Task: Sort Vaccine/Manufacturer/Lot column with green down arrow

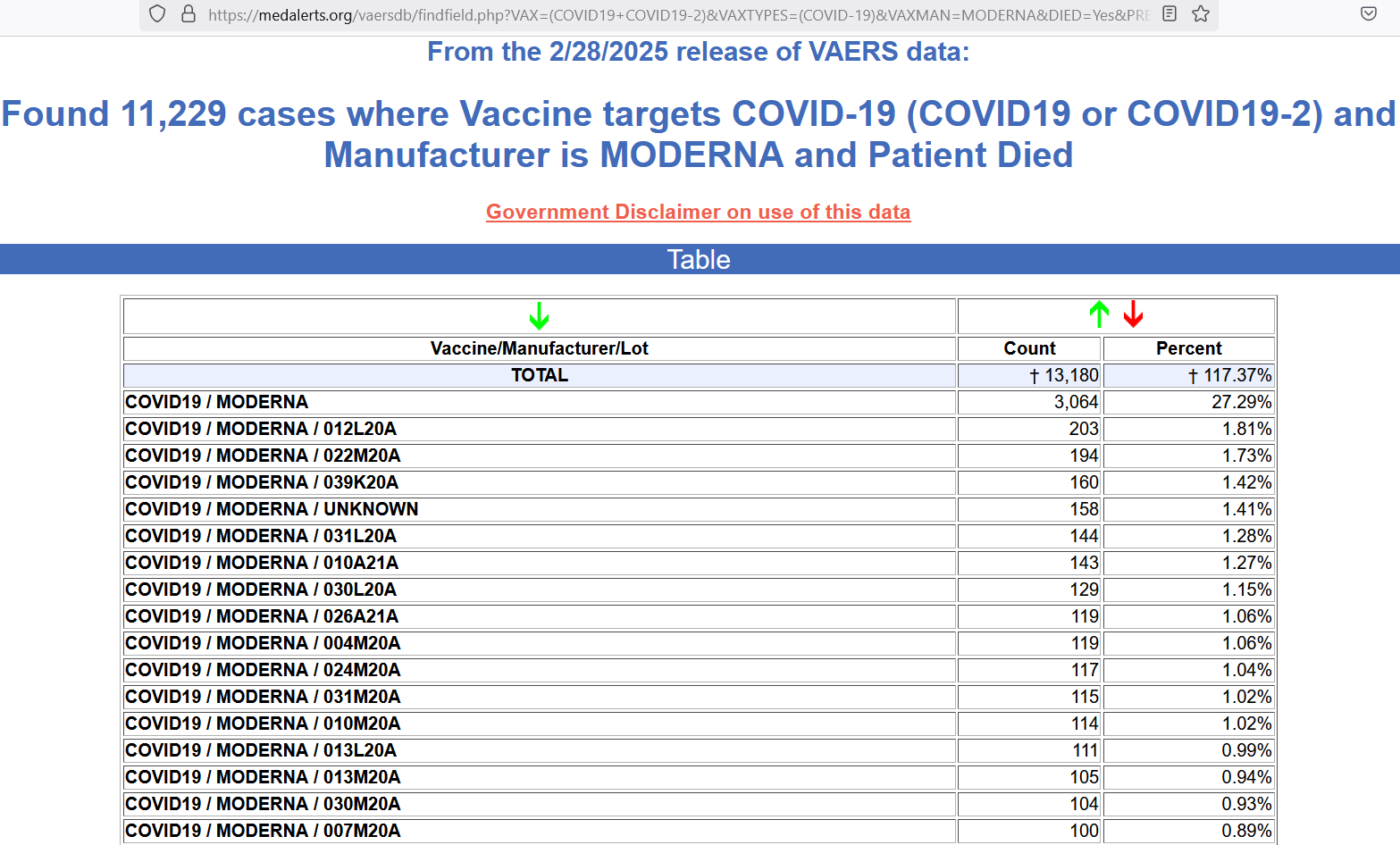Action: pos(539,315)
